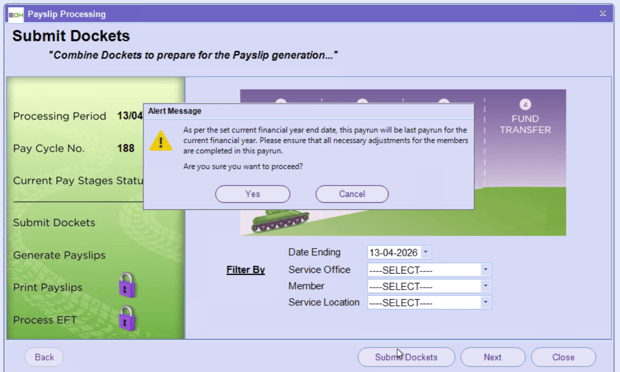The height and width of the screenshot is (372, 620).
Task: Click the Service Location label
Action: coord(324,302)
